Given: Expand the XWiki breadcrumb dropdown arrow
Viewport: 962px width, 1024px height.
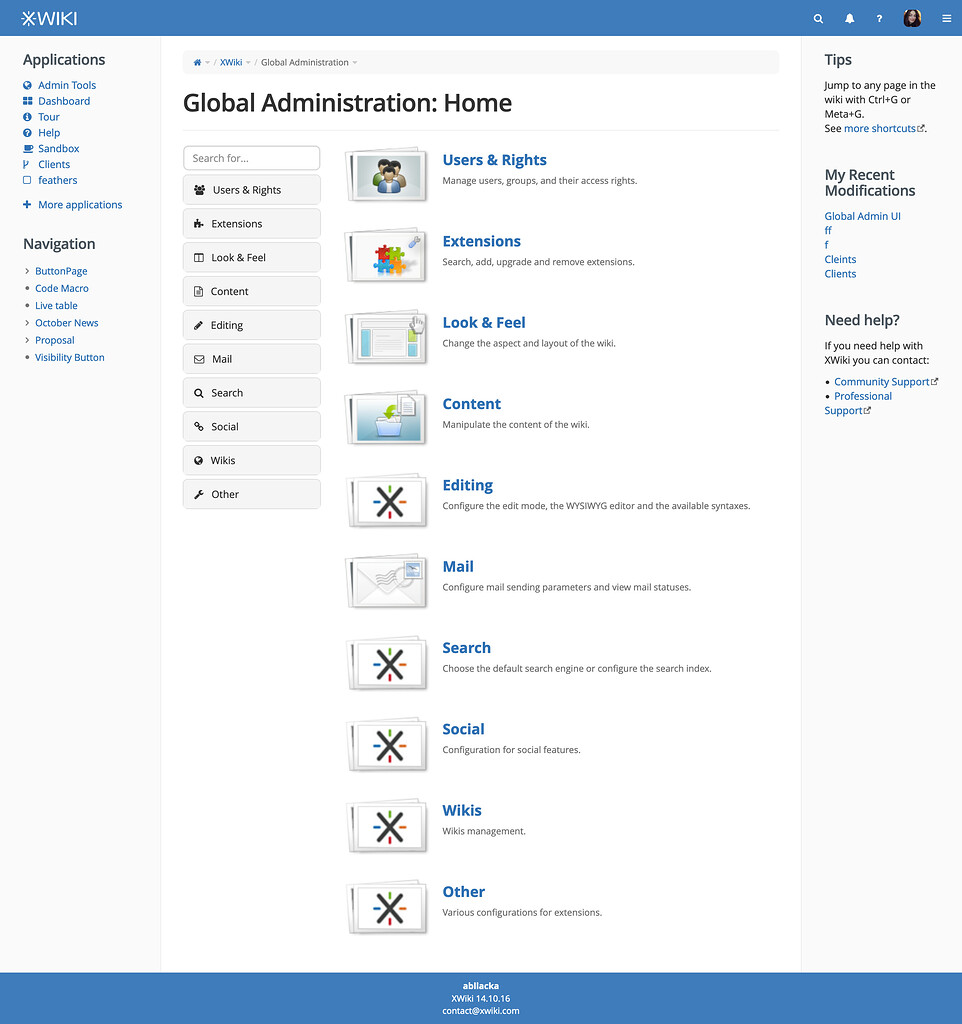Looking at the screenshot, I should pos(248,63).
